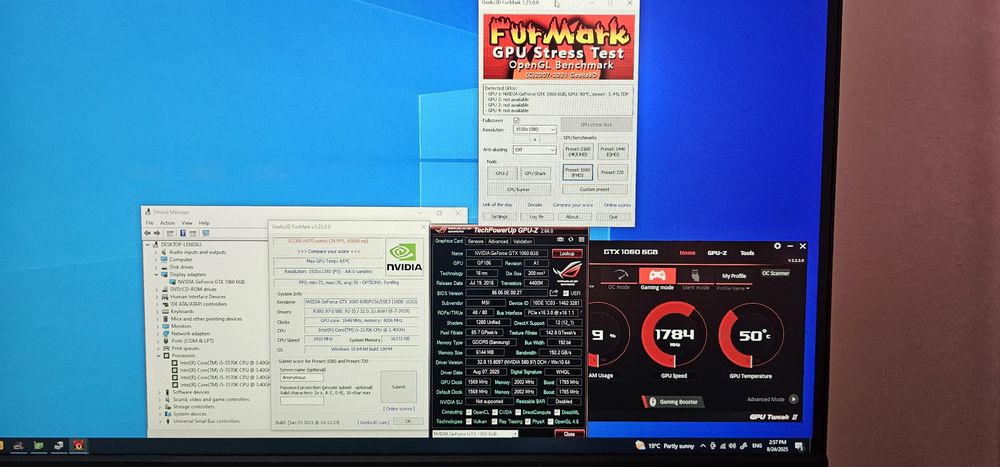Open notification center icon in taskbar
This screenshot has width=1000, height=467.
(x=799, y=445)
